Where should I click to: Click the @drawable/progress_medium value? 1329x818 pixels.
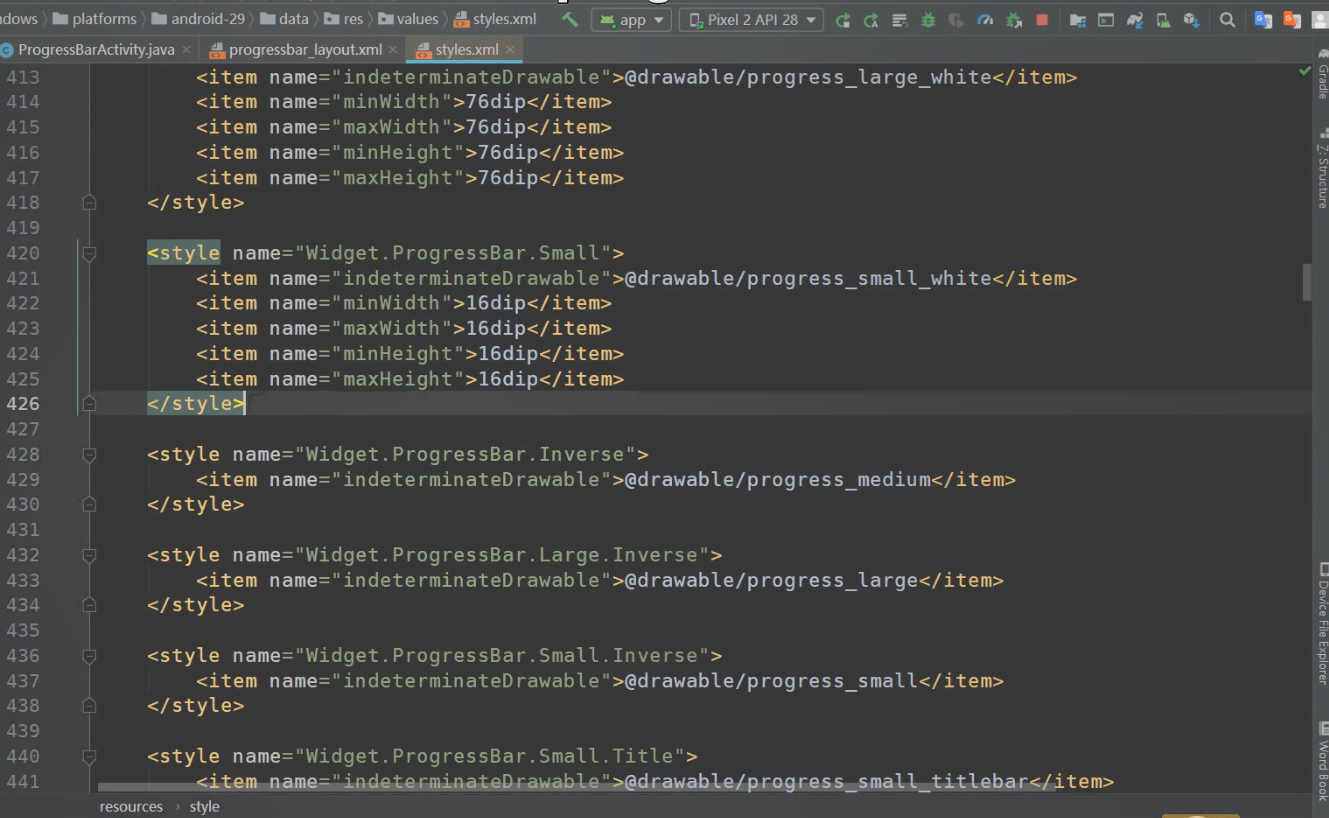(778, 480)
